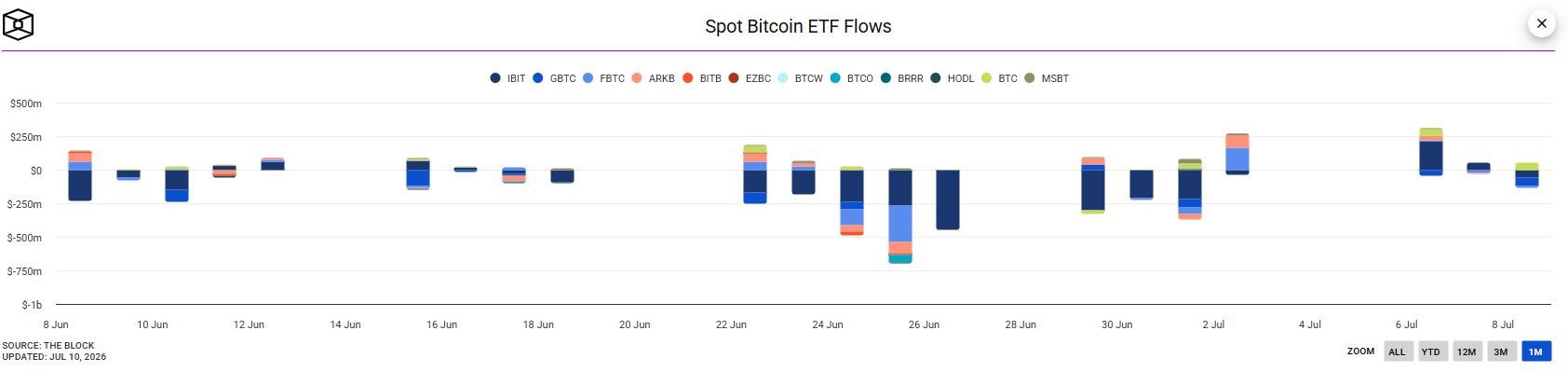Toggle GBTC series in the legend
Screen dimensions: 1568x372
pyautogui.click(x=554, y=78)
